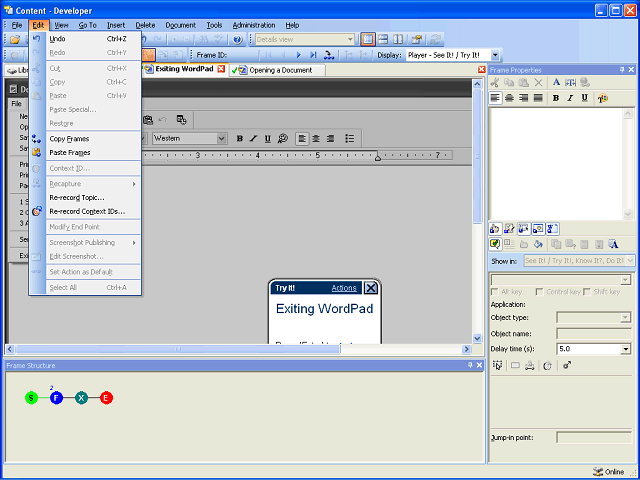Close the Try It! bubble window
Screen dimensions: 640x480
(371, 288)
